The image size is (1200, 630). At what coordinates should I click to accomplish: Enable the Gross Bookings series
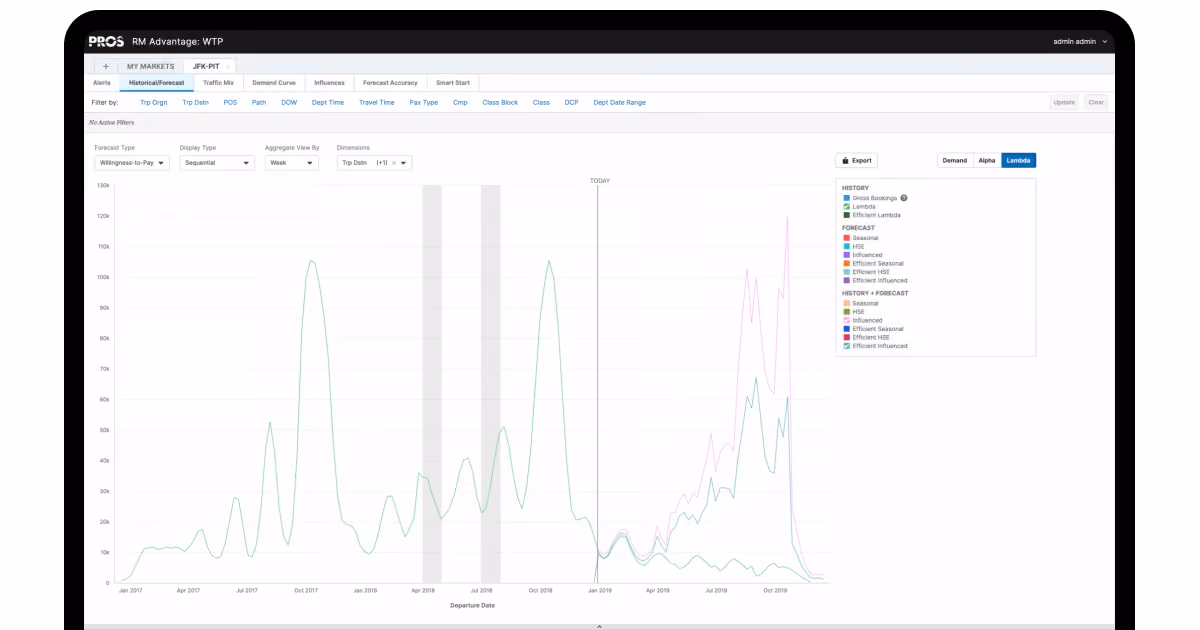(846, 198)
